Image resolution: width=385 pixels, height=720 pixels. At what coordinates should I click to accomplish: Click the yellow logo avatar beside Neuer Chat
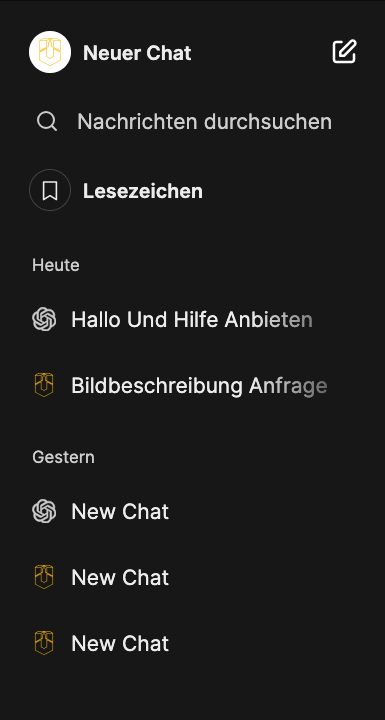(50, 52)
